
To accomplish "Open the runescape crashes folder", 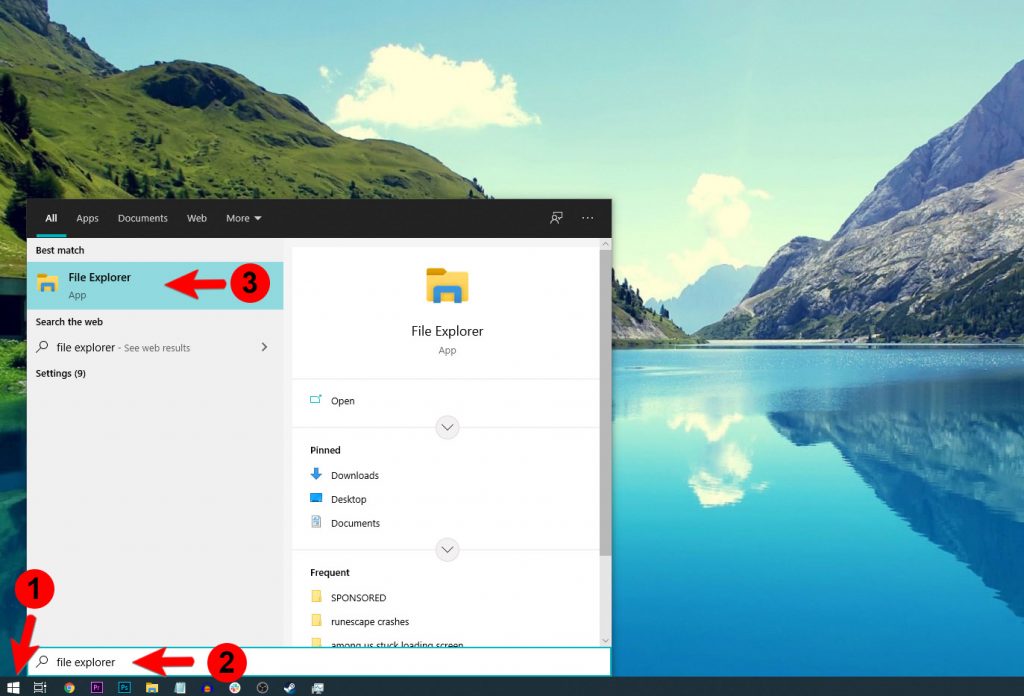I will [370, 622].
